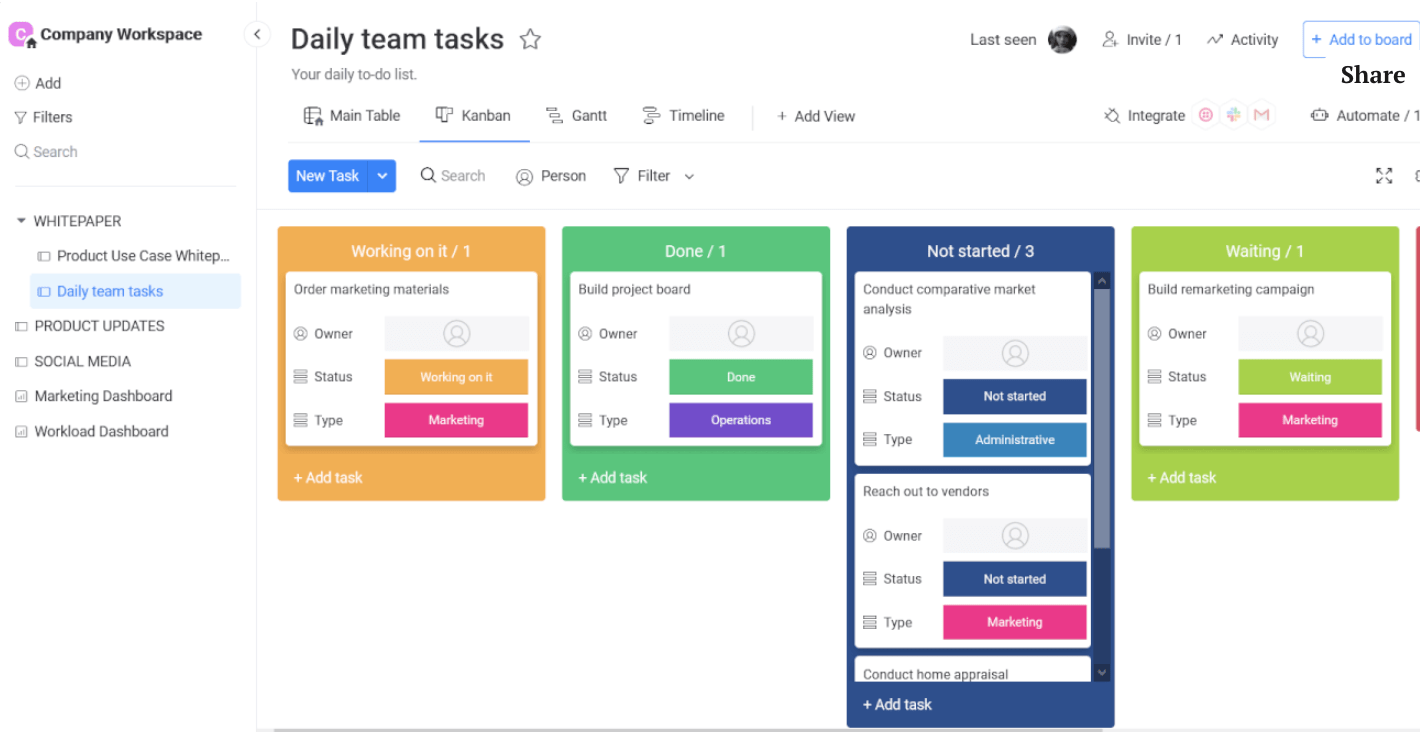1420x732 pixels.
Task: Click the Gmail integration icon
Action: coord(1261,116)
